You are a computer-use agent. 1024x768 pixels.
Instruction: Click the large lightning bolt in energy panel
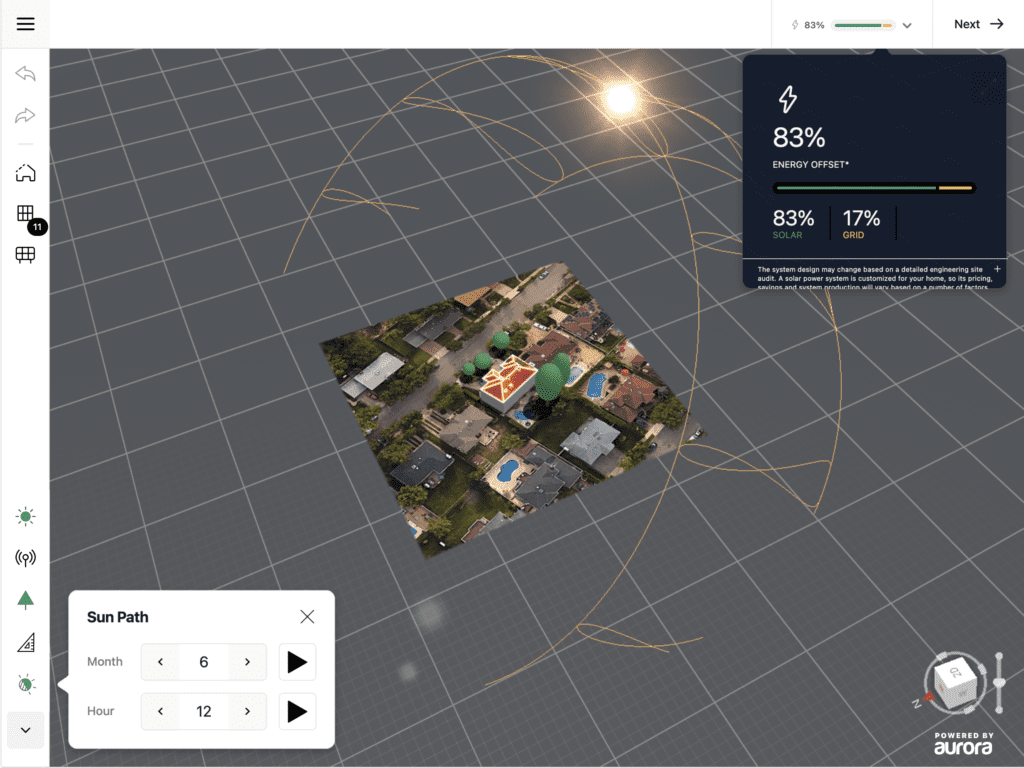point(788,99)
